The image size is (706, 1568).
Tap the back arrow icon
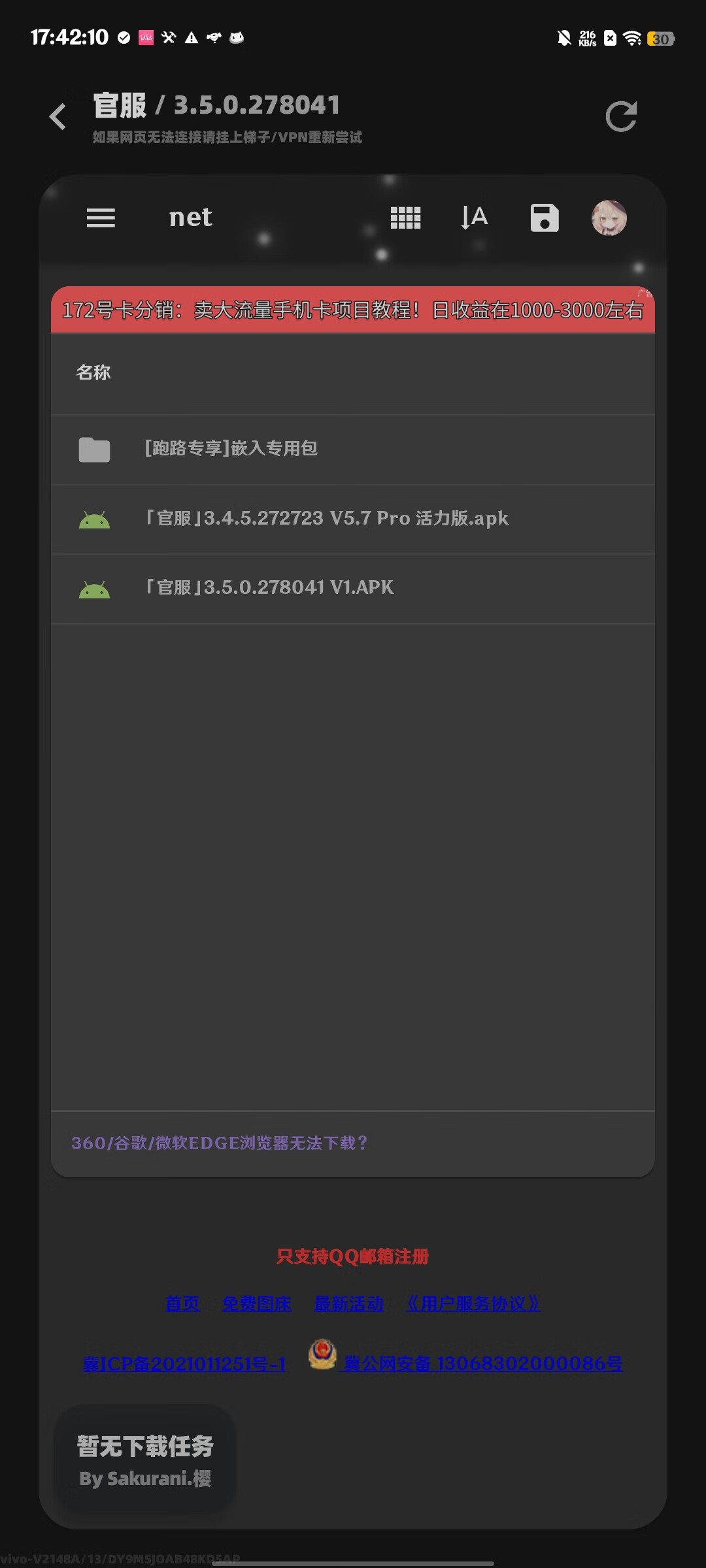(58, 117)
